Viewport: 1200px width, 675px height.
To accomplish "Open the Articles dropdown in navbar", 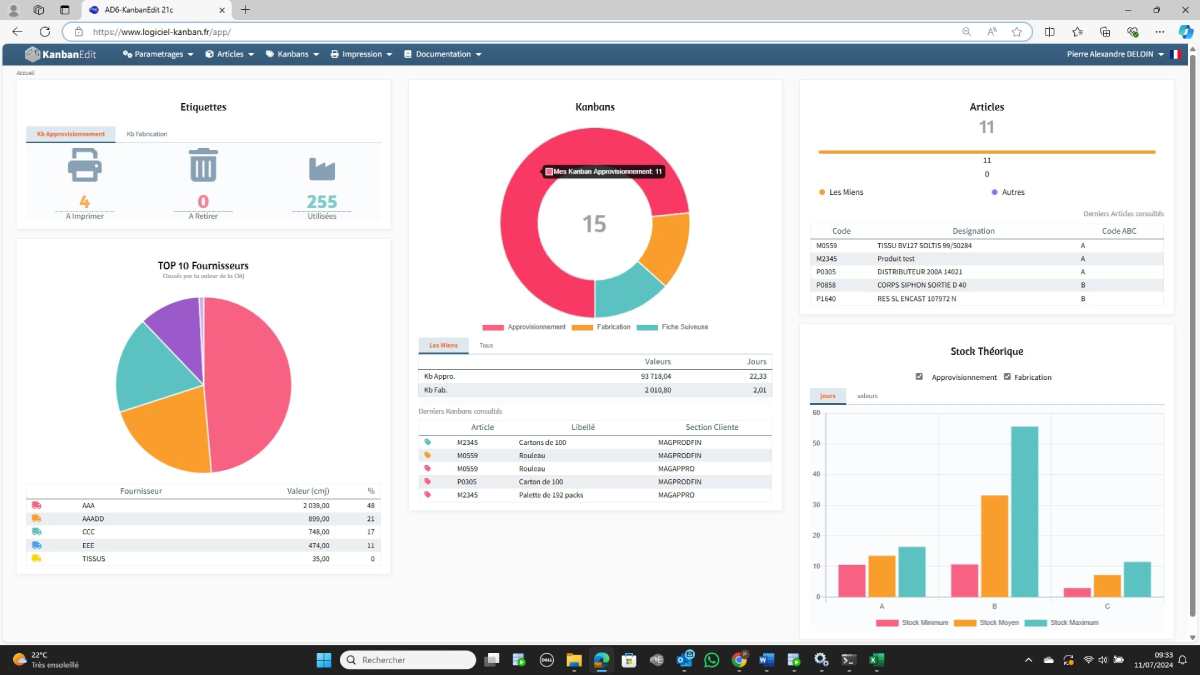I will (x=230, y=54).
